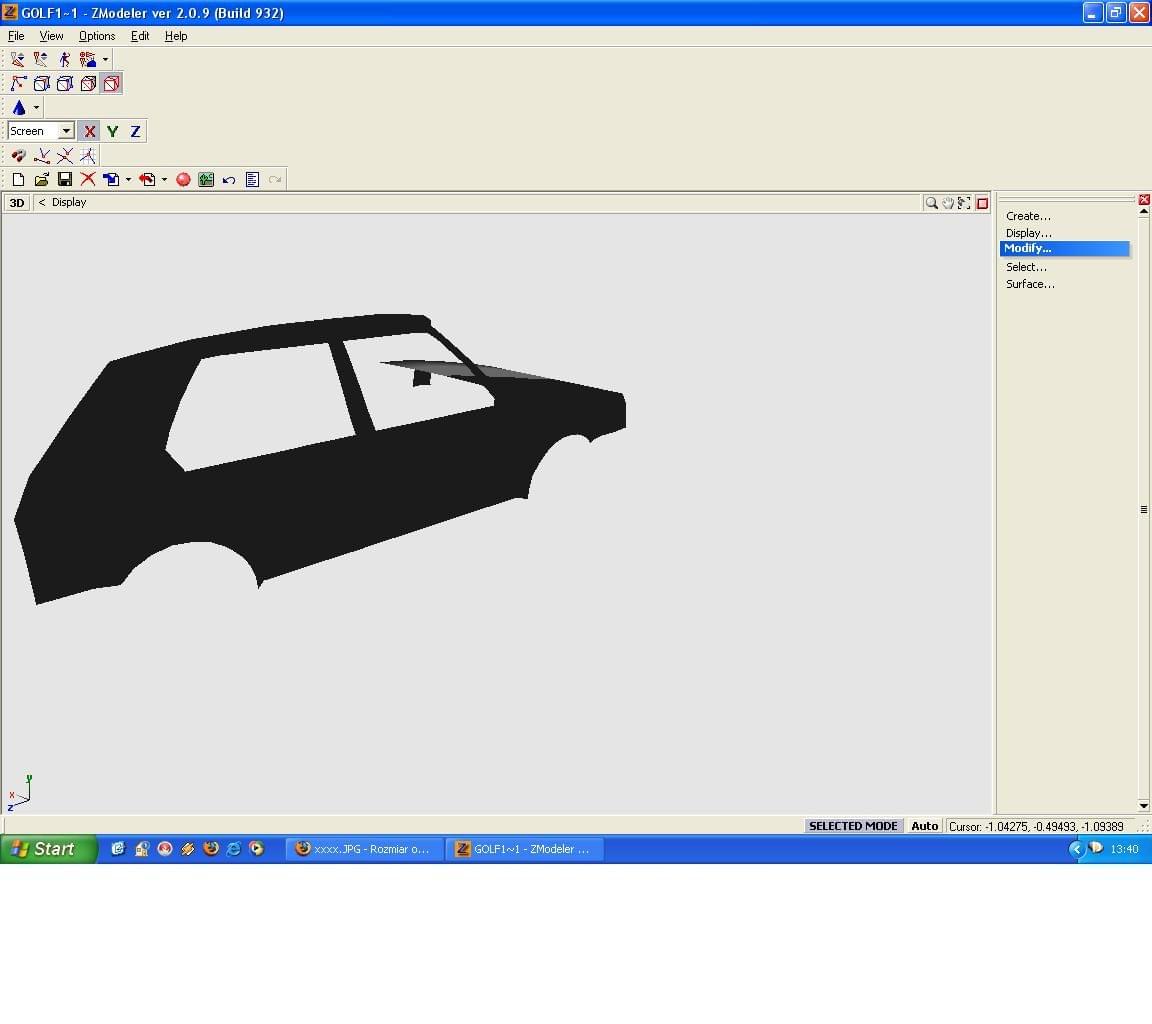Toggle the Z axis constraint
Viewport: 1152px width, 1024px height.
click(x=135, y=131)
